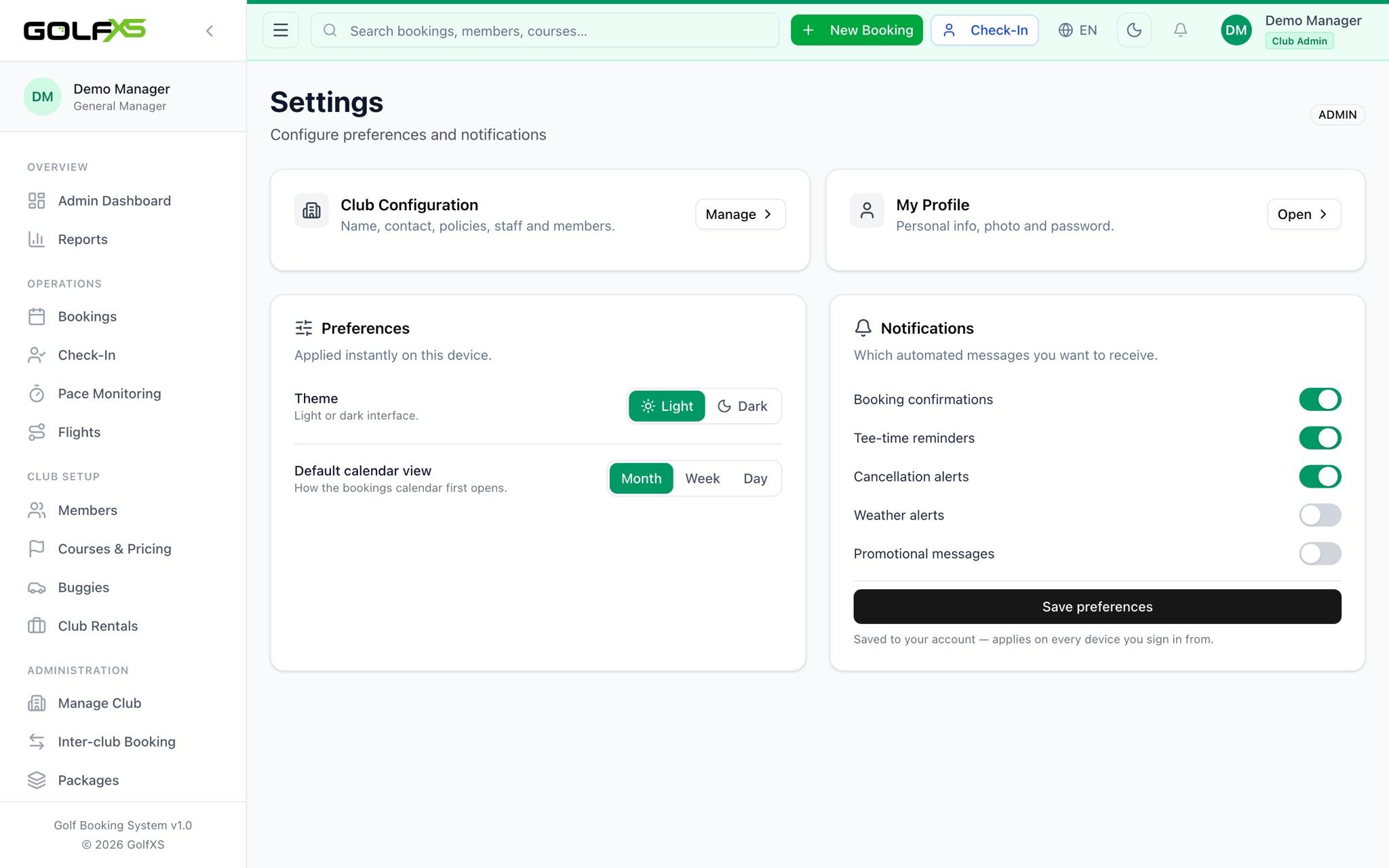This screenshot has height=868, width=1389.
Task: Click the Courses & Pricing flag icon
Action: click(x=37, y=549)
